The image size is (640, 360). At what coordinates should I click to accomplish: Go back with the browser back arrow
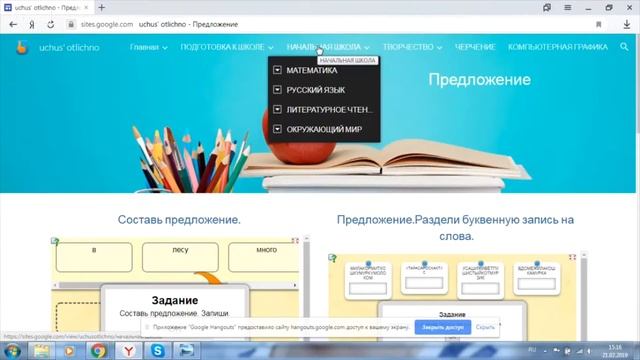tap(13, 24)
